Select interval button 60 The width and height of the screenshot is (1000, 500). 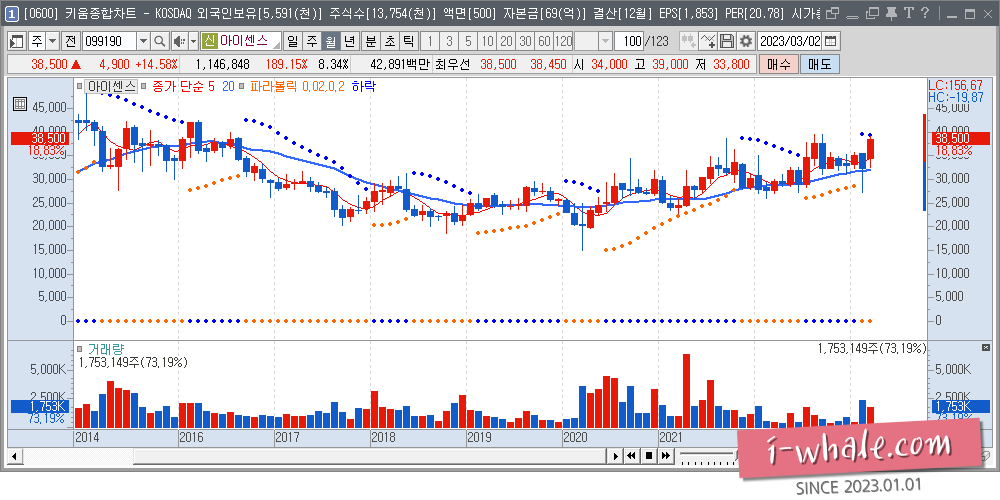pos(545,41)
